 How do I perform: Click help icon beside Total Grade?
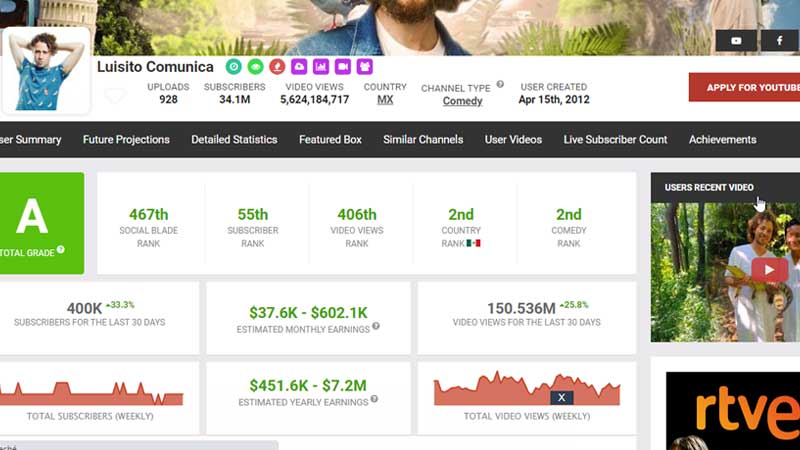pos(61,250)
